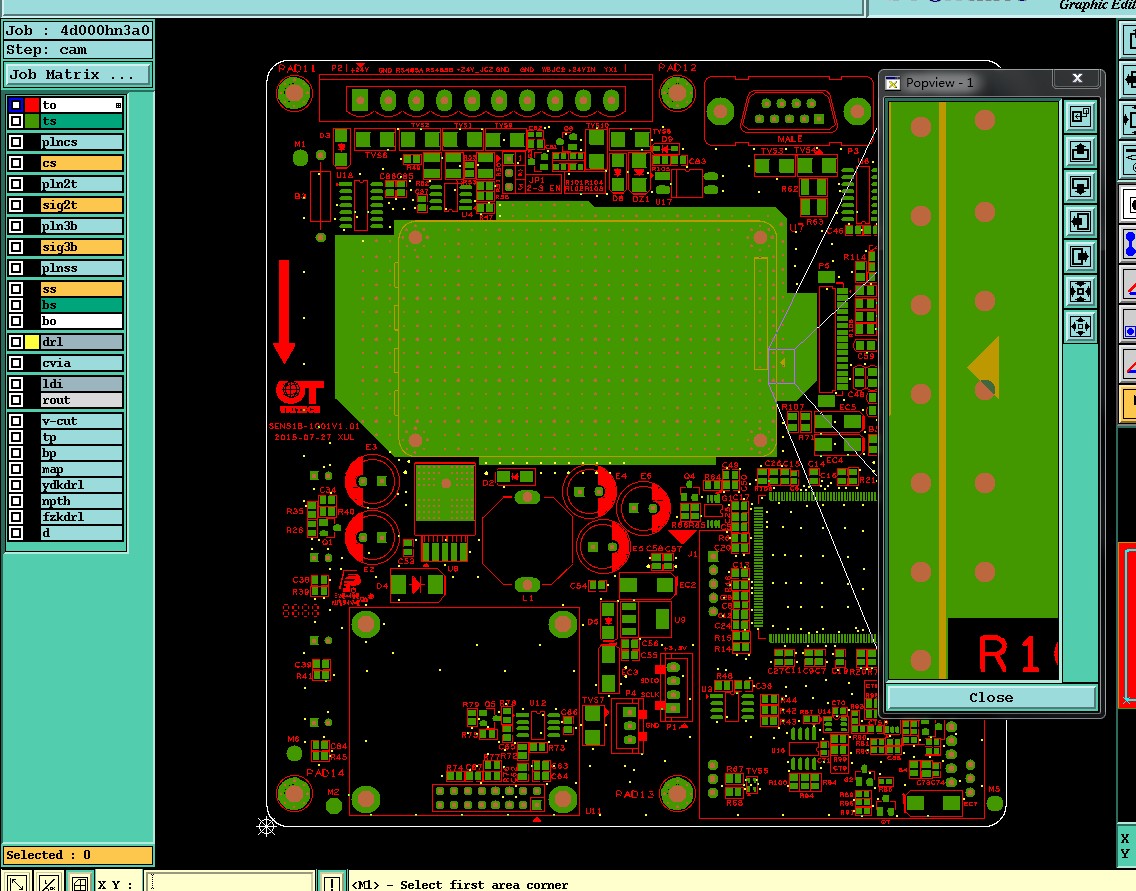The width and height of the screenshot is (1136, 891).
Task: Expand the small indicator on the 'to' layer row
Action: (x=118, y=105)
